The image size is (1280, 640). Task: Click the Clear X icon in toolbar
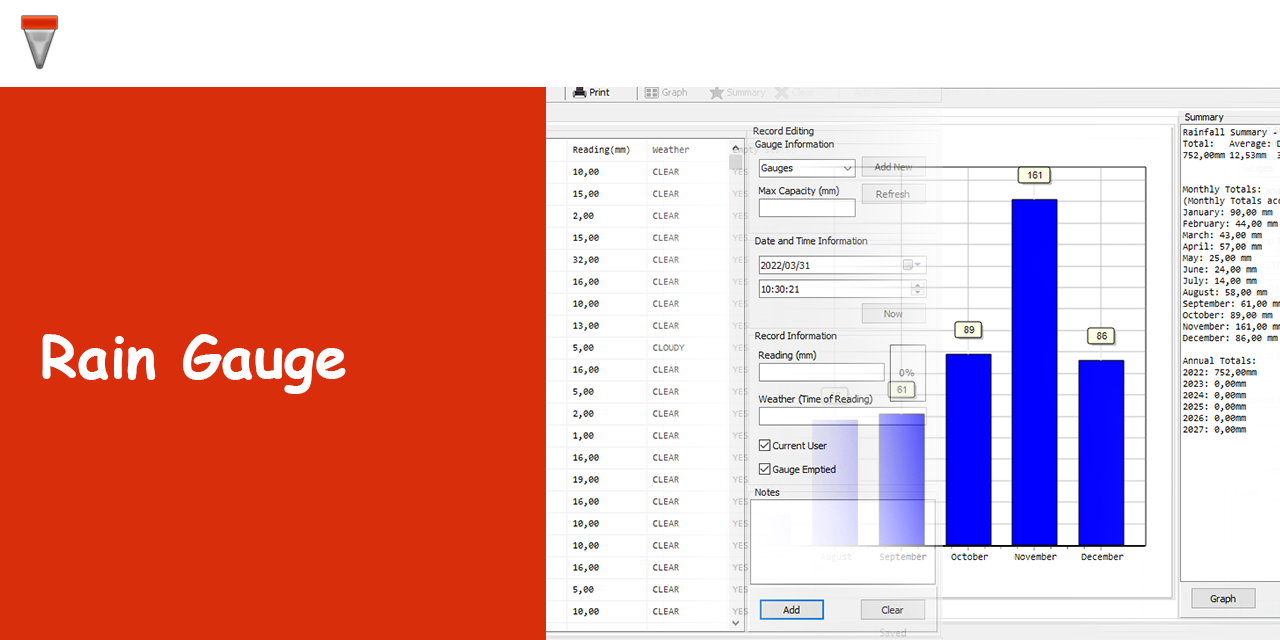[781, 92]
